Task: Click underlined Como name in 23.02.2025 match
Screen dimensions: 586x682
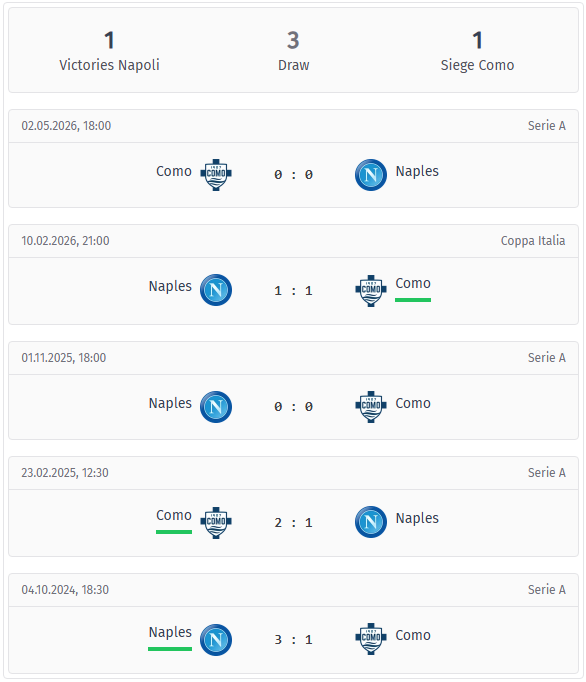Action: pos(174,515)
